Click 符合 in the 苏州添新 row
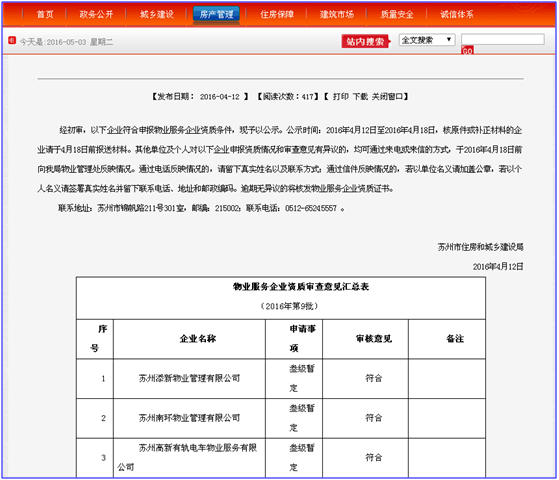 click(374, 378)
